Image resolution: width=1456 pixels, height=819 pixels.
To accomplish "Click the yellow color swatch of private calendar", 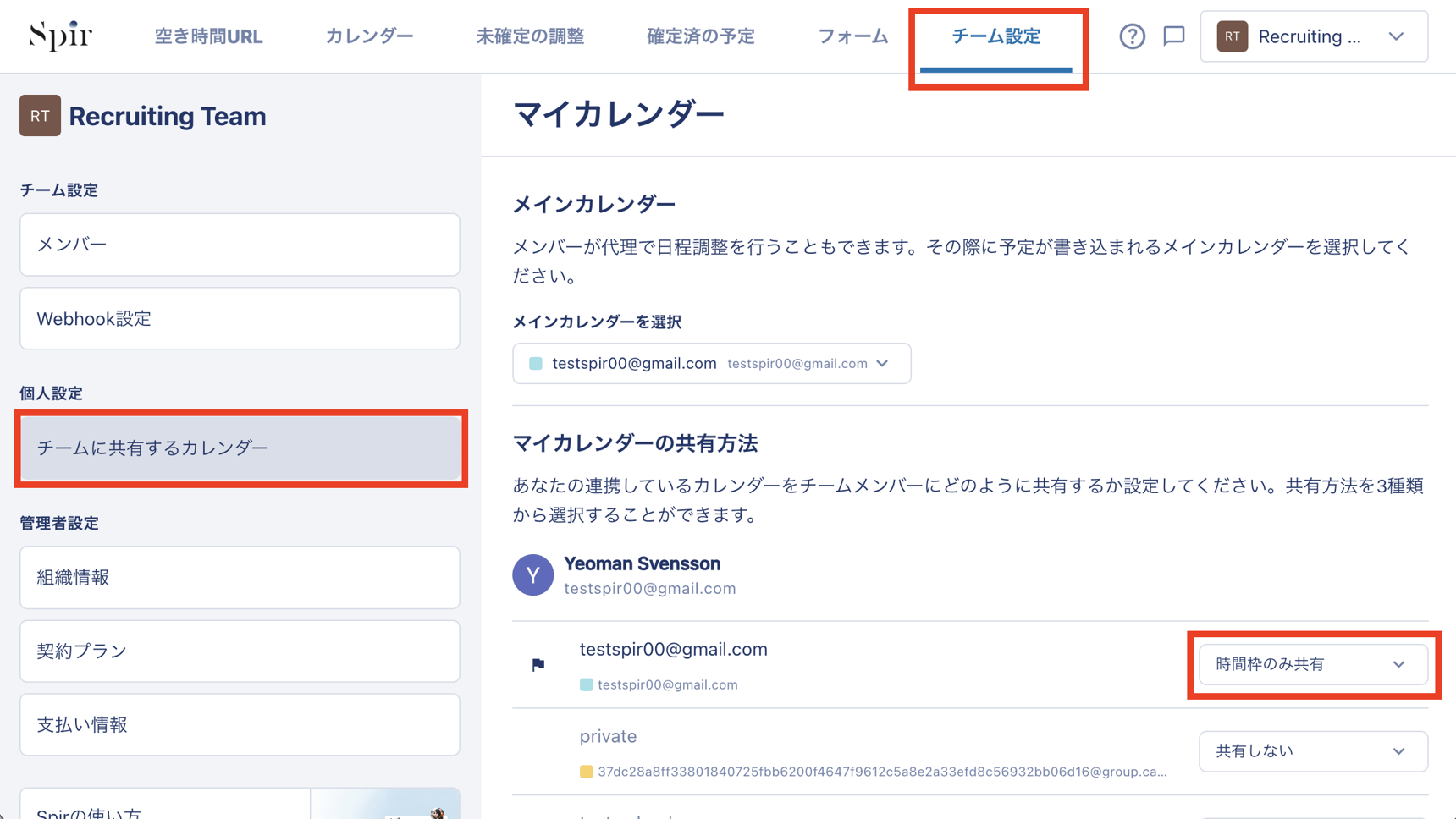I will (587, 770).
